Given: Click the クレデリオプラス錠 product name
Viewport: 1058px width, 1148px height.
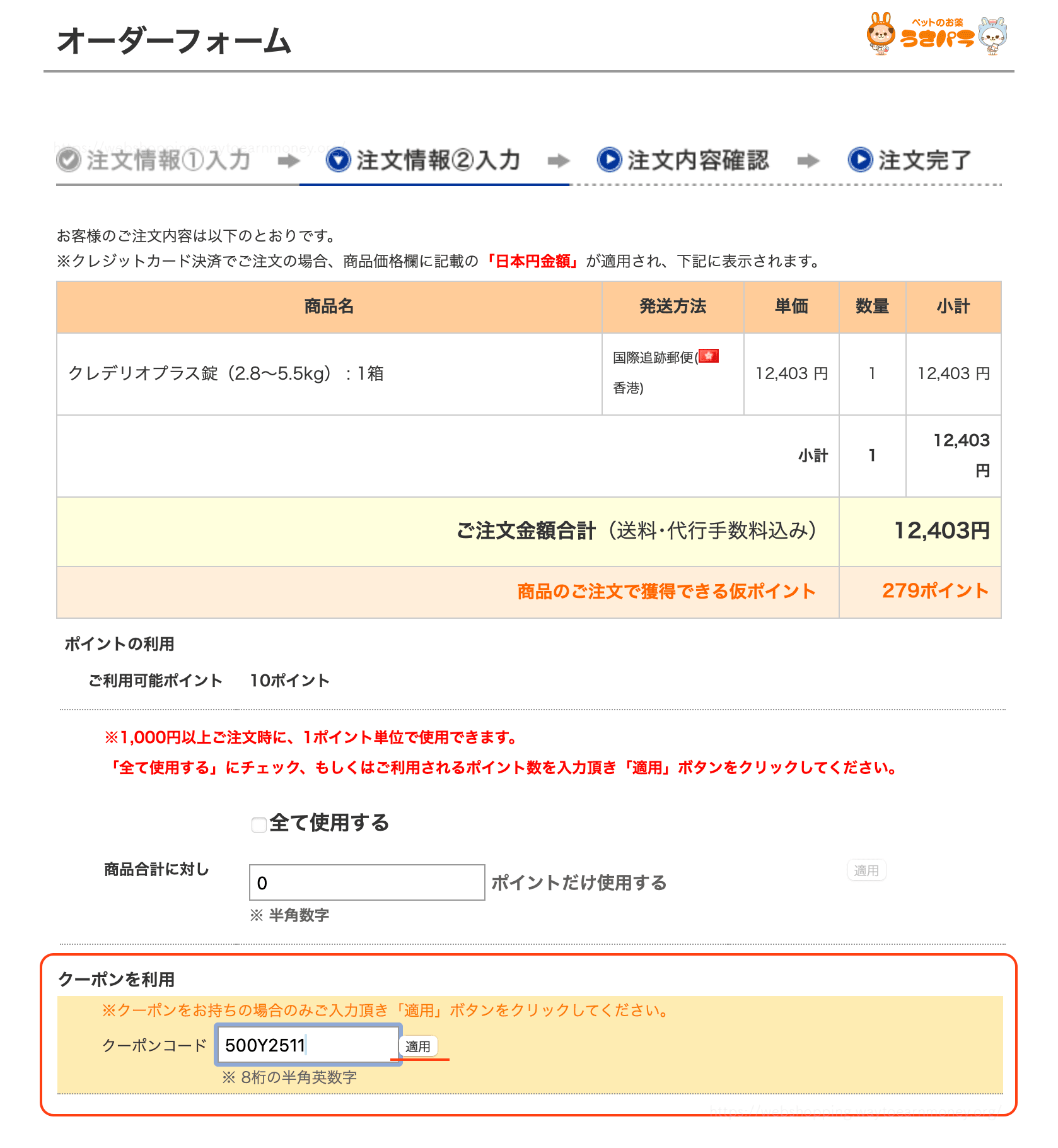Looking at the screenshot, I should 228,373.
